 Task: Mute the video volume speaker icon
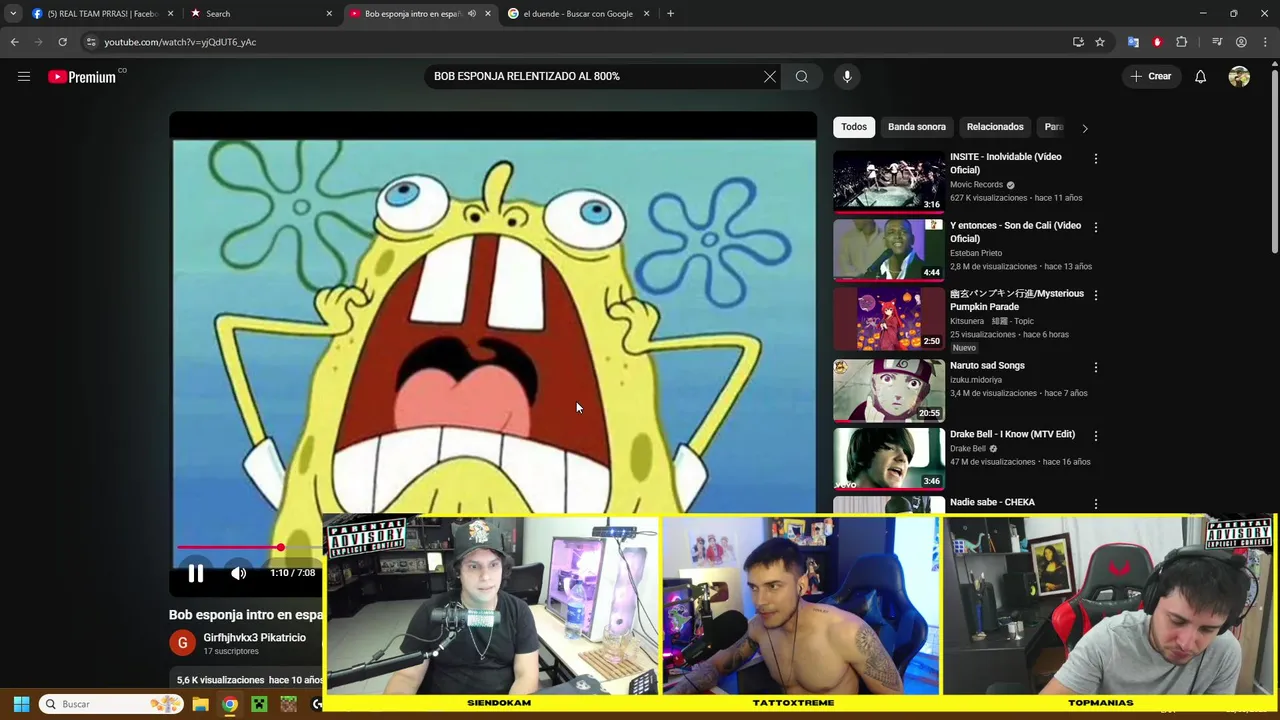point(238,573)
